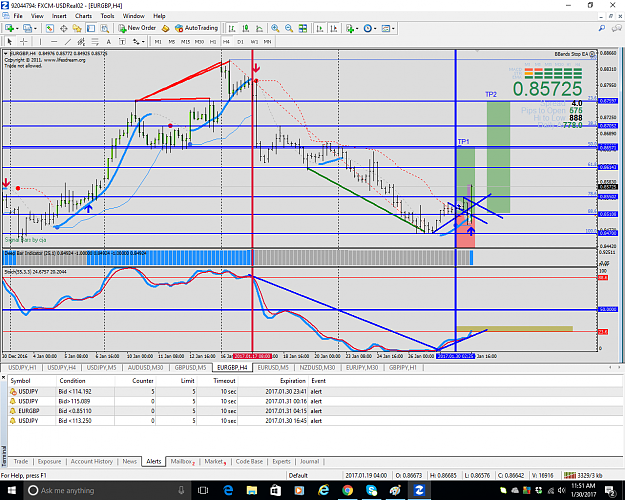Click the search magnifier icon
625x500 pixels.
click(601, 28)
